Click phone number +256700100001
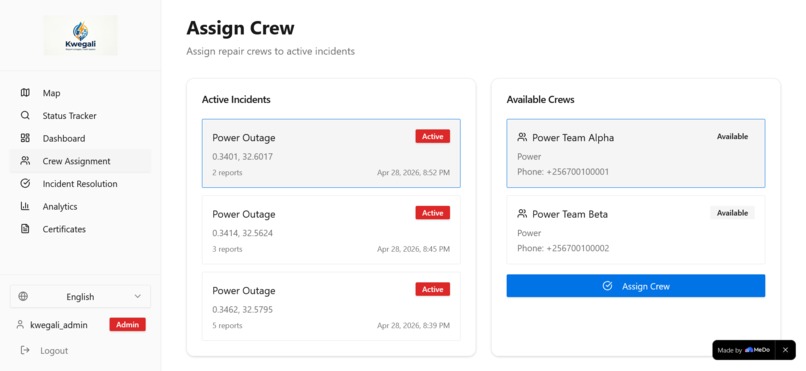Image resolution: width=806 pixels, height=371 pixels. click(x=578, y=172)
